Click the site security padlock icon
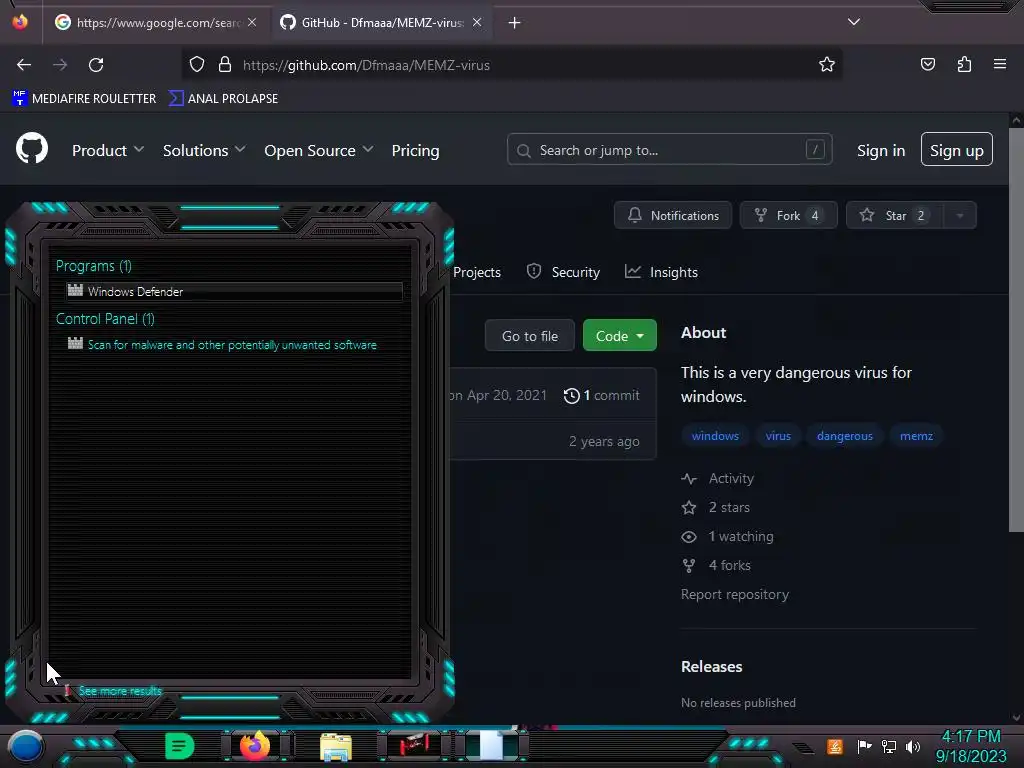This screenshot has height=768, width=1024. pyautogui.click(x=225, y=65)
